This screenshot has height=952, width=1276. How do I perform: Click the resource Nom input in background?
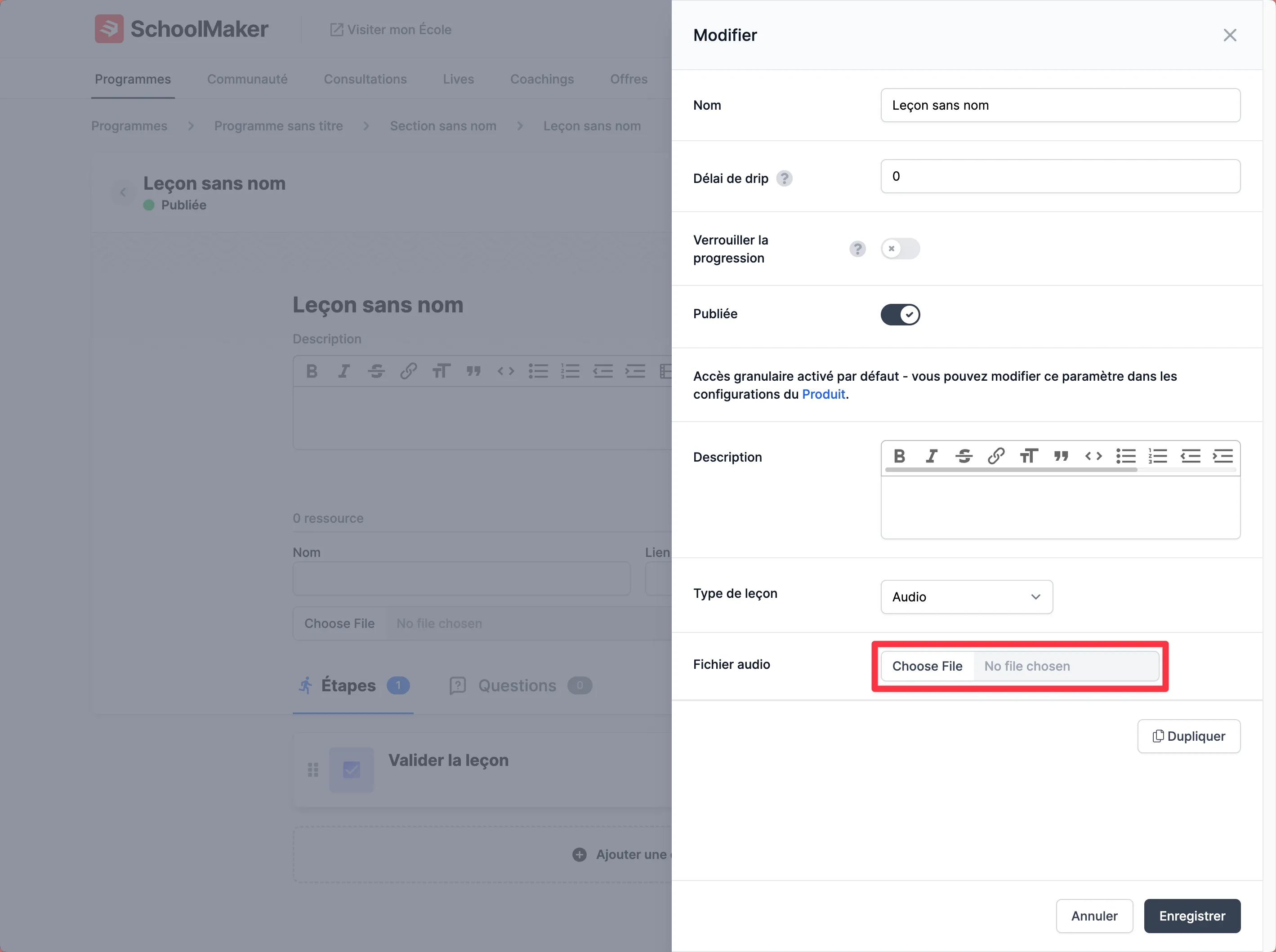[461, 578]
